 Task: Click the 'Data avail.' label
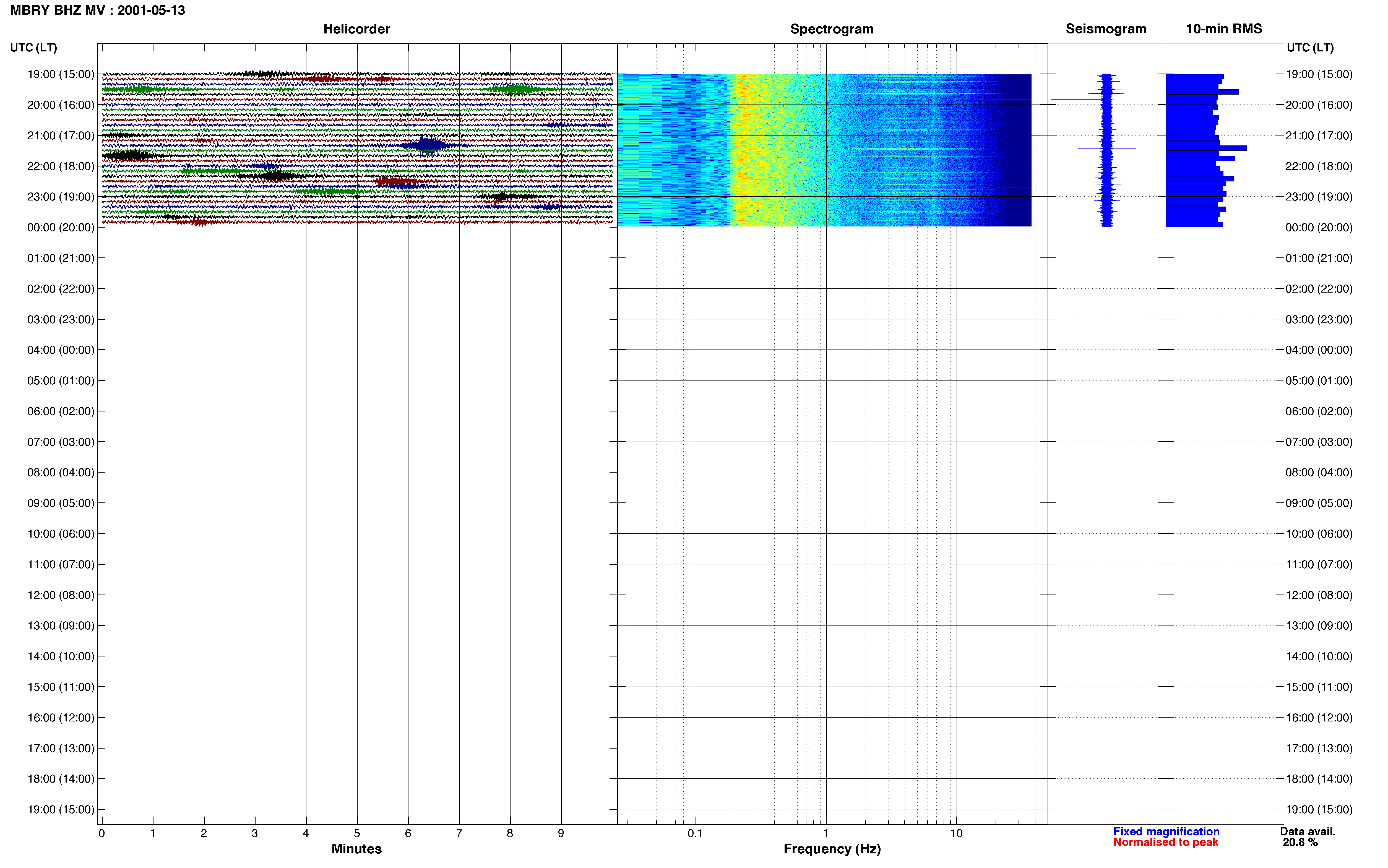[1308, 831]
